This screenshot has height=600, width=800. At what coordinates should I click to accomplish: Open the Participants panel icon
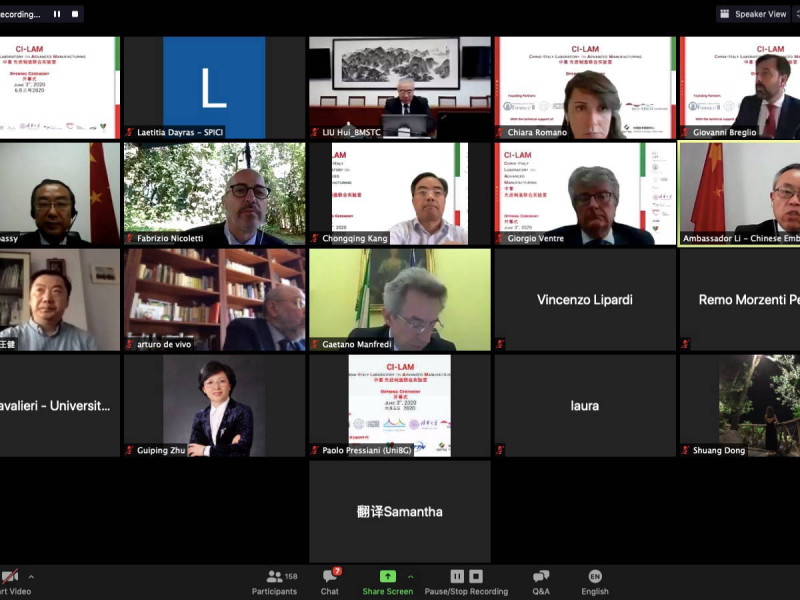[274, 577]
